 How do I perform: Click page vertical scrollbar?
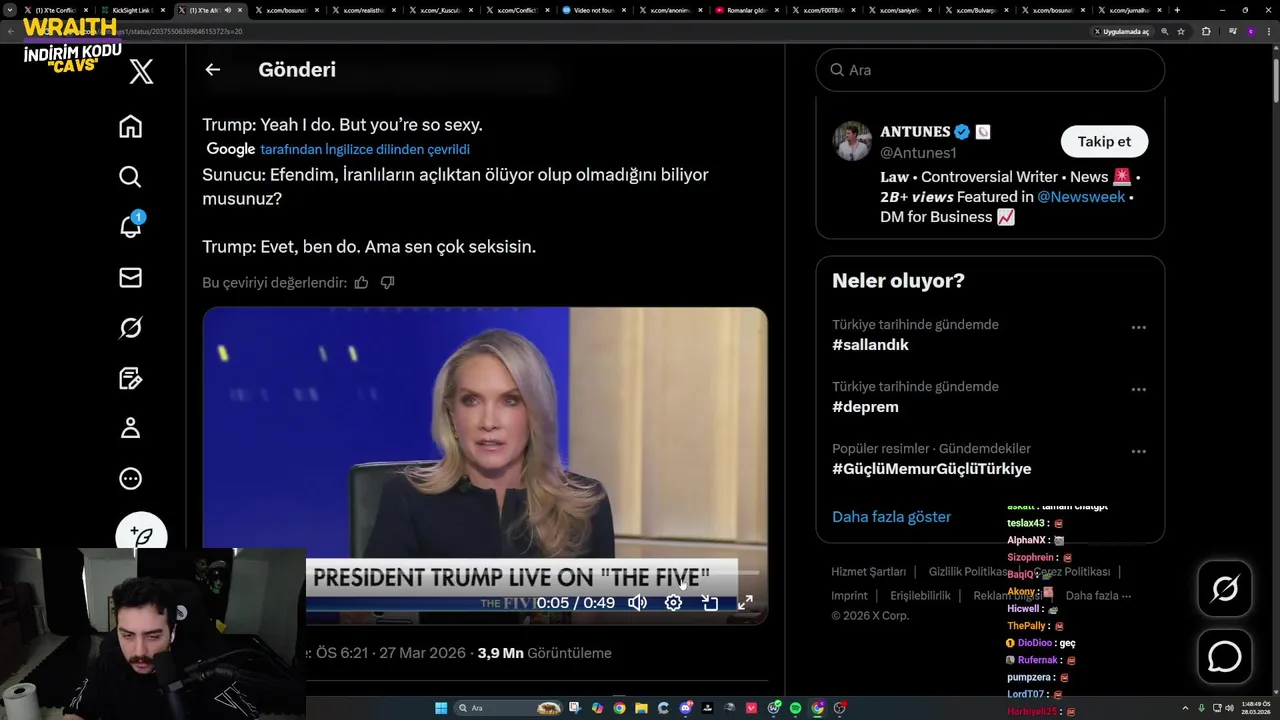click(x=1275, y=80)
